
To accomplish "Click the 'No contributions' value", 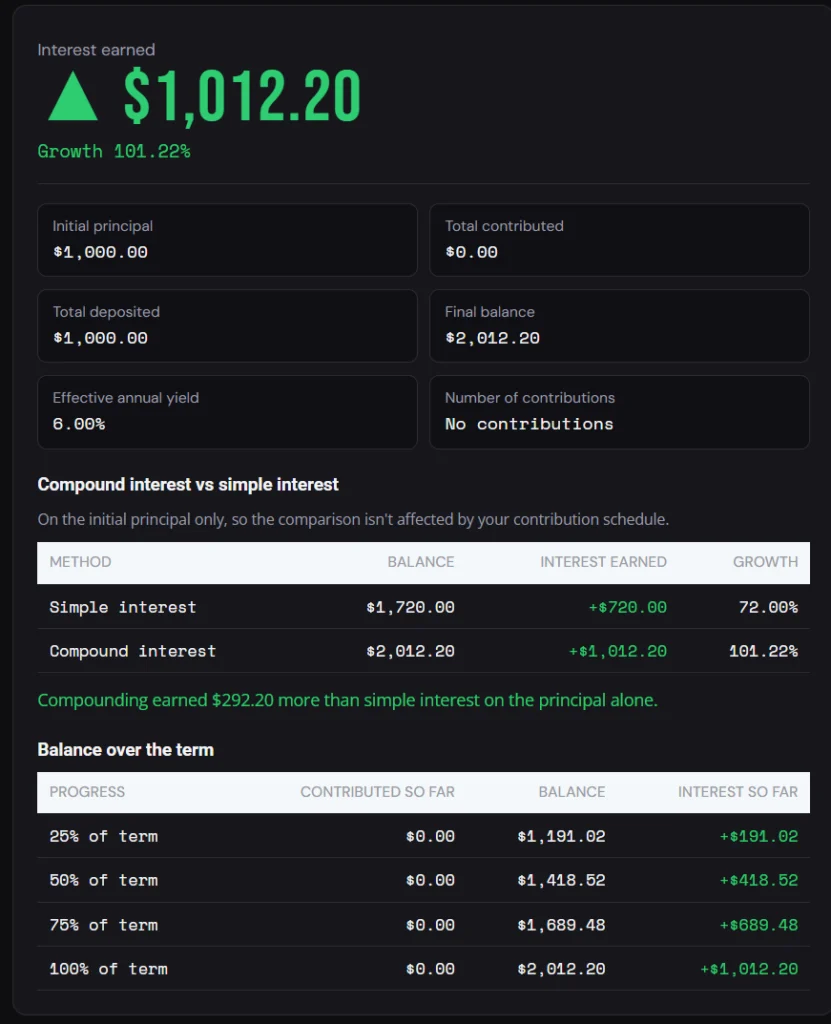I will [x=529, y=424].
